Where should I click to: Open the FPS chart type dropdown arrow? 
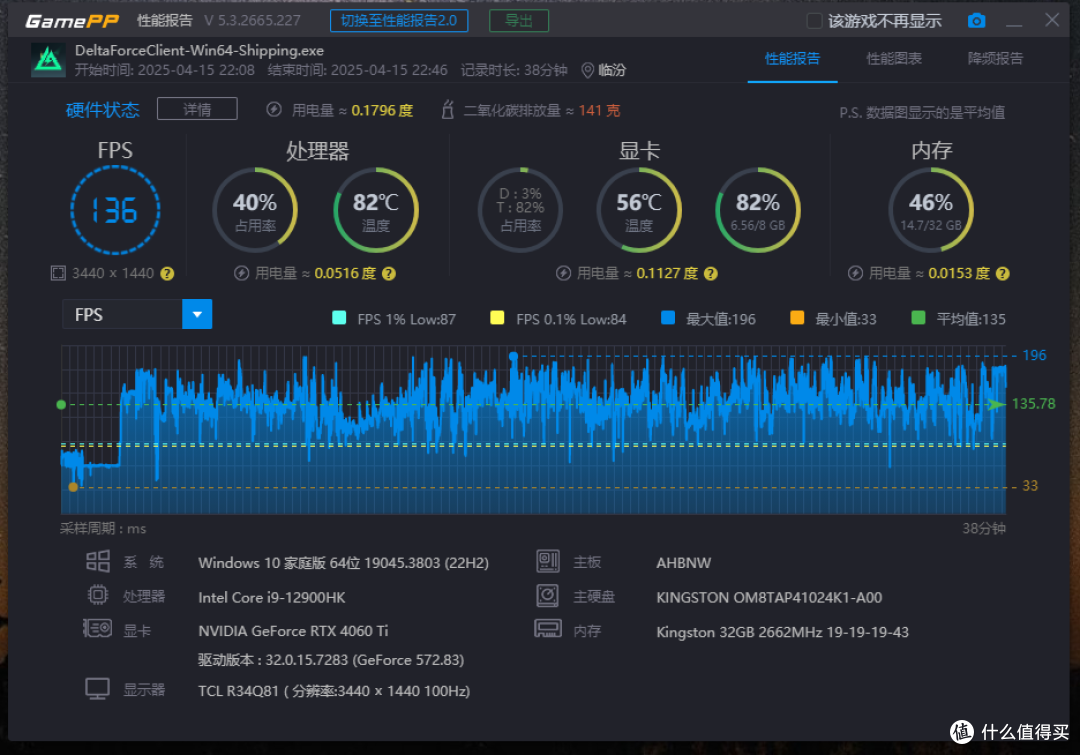197,314
